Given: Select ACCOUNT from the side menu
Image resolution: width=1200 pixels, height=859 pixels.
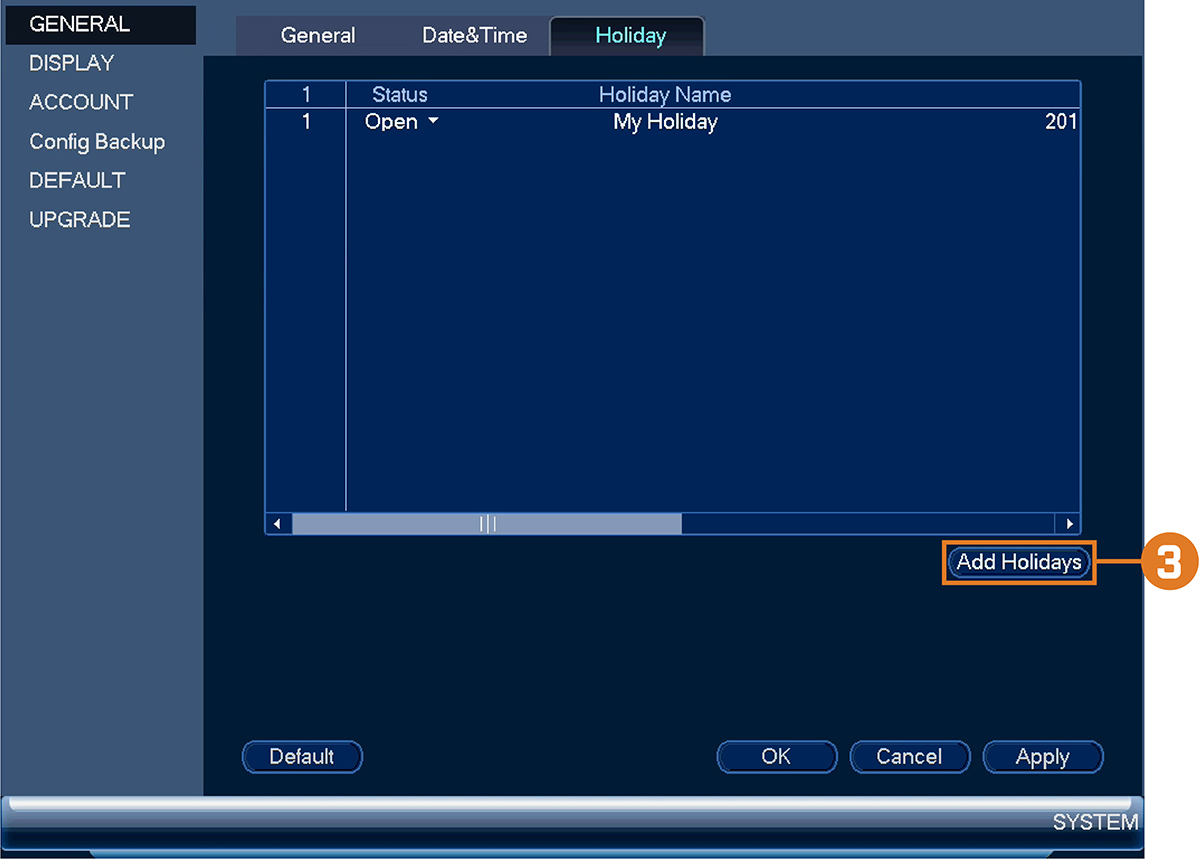Looking at the screenshot, I should [81, 102].
